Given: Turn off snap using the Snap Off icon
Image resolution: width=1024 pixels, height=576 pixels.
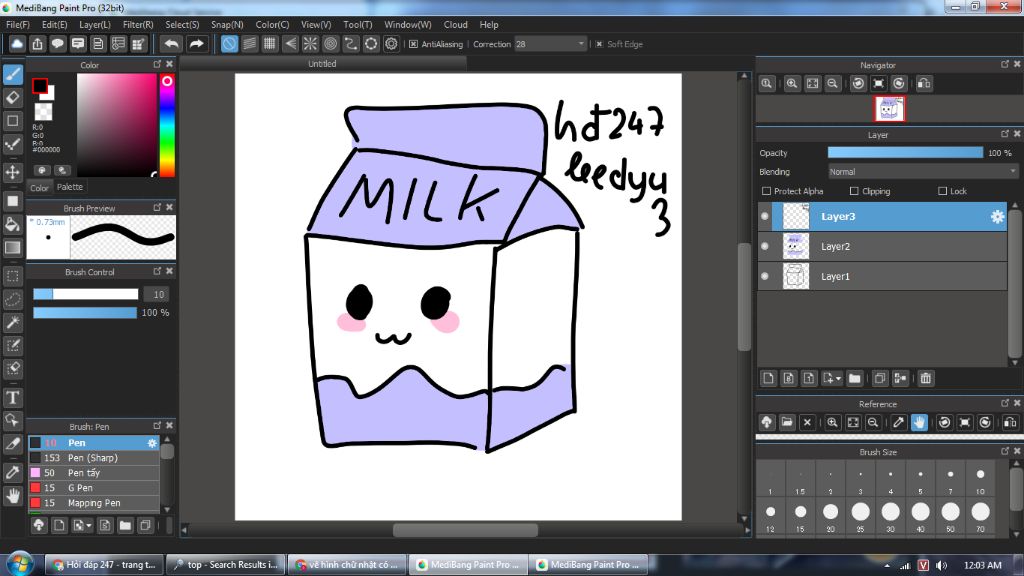Looking at the screenshot, I should pyautogui.click(x=229, y=44).
